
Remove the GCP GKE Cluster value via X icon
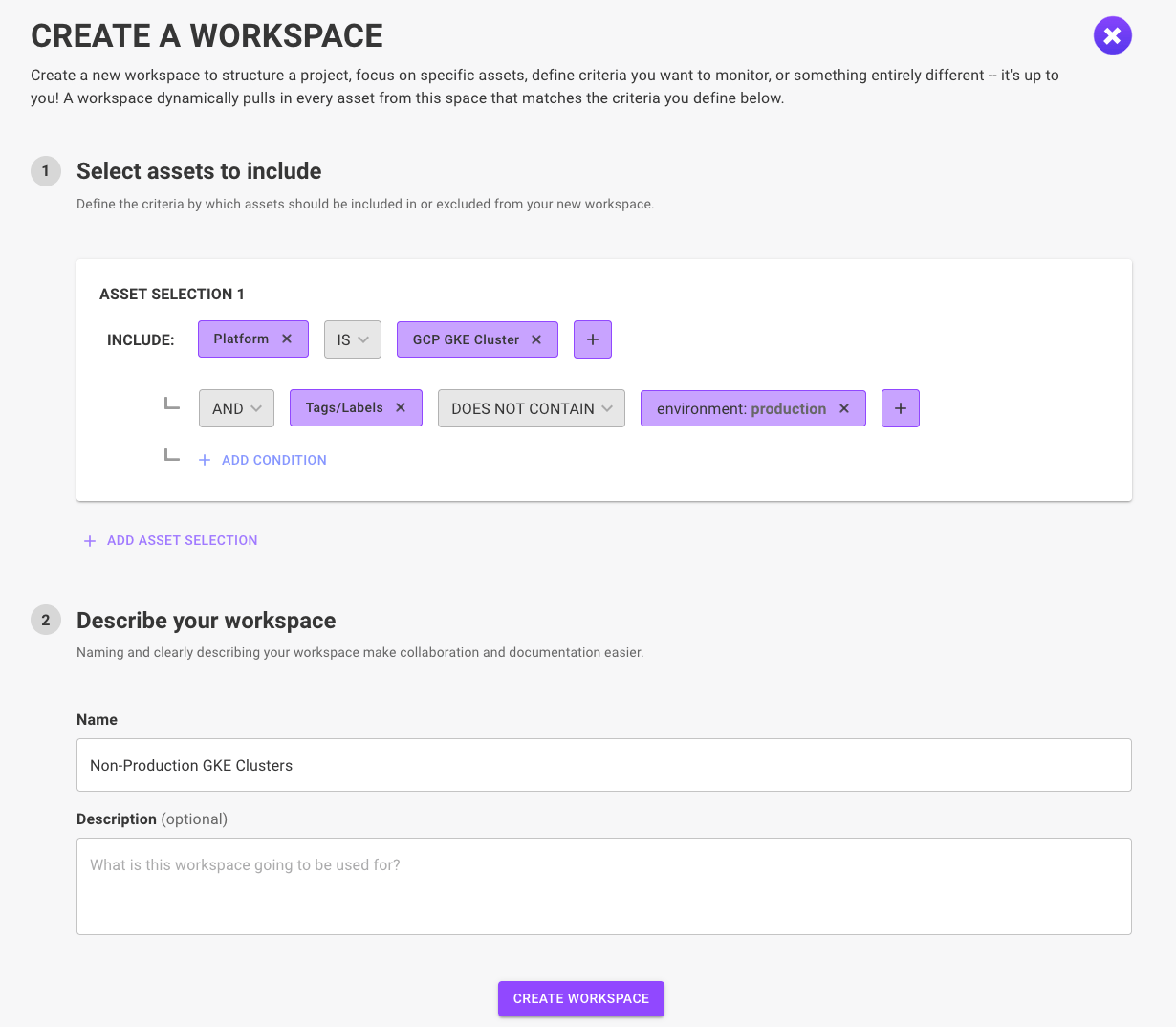tap(536, 339)
